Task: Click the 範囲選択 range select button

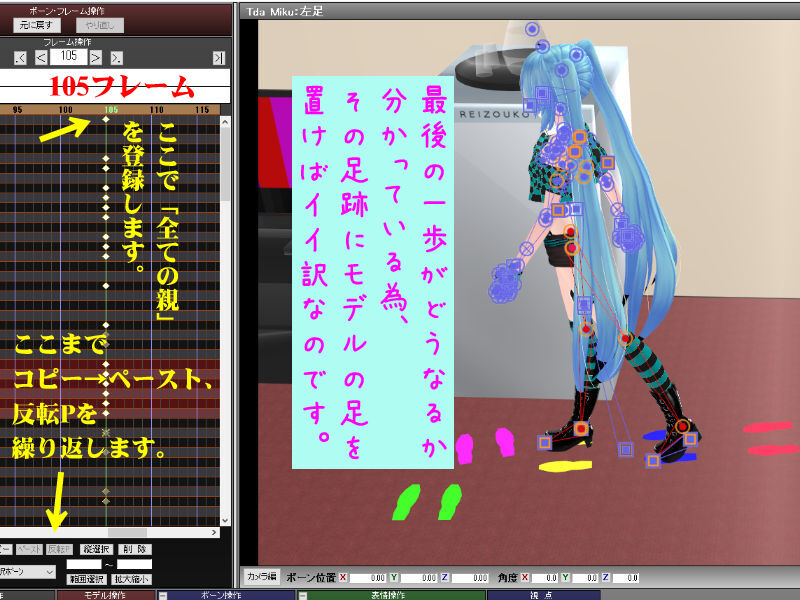Action: [86, 579]
